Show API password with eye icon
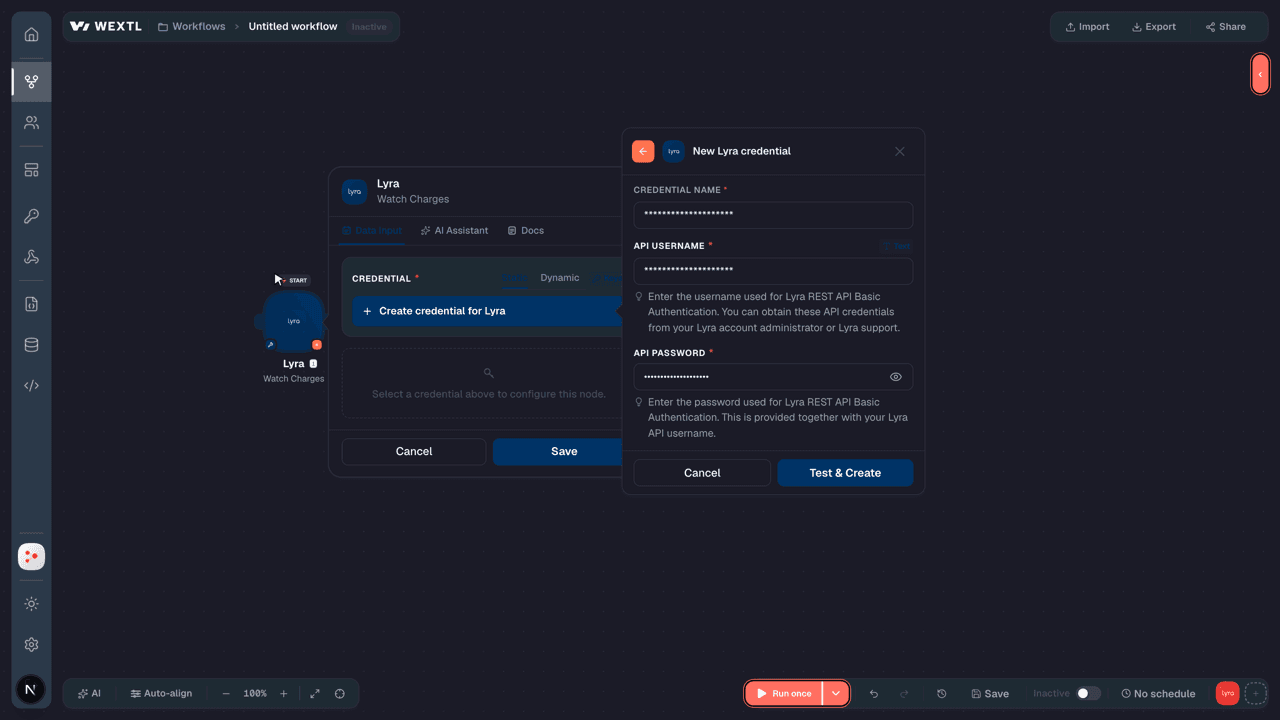 click(896, 377)
